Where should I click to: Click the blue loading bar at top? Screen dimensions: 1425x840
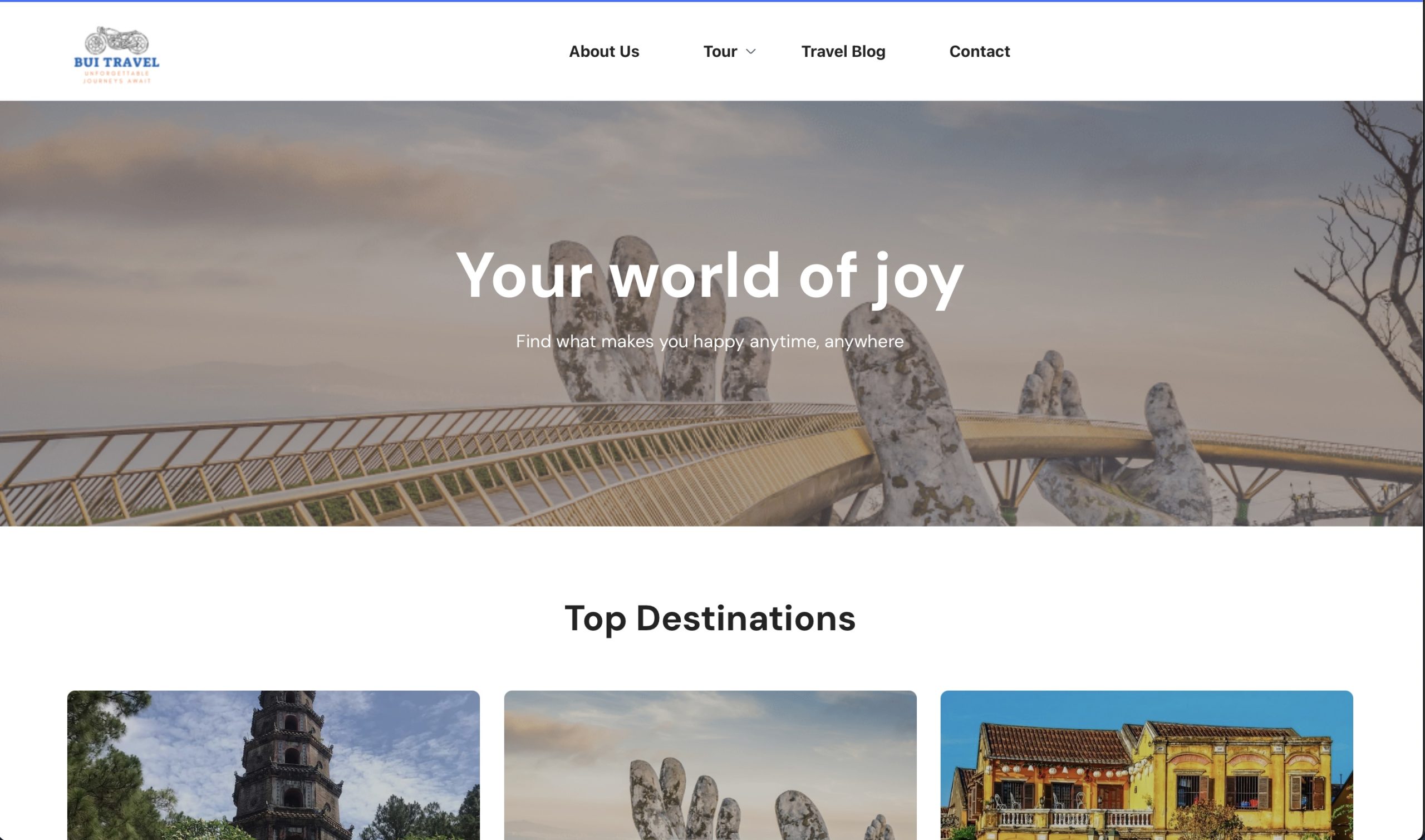[711, 1]
